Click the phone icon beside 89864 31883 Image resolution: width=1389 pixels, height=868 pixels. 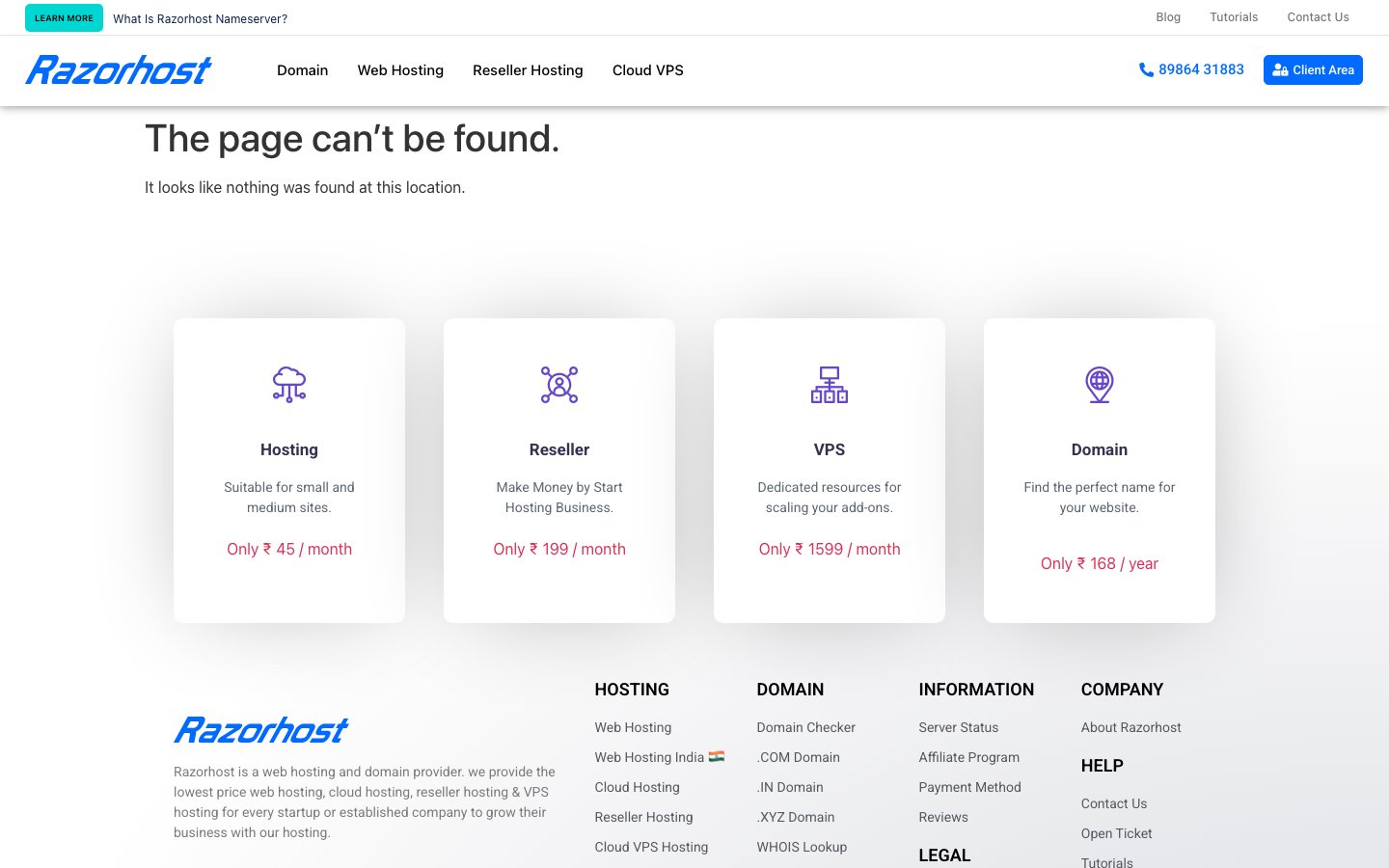(1146, 69)
